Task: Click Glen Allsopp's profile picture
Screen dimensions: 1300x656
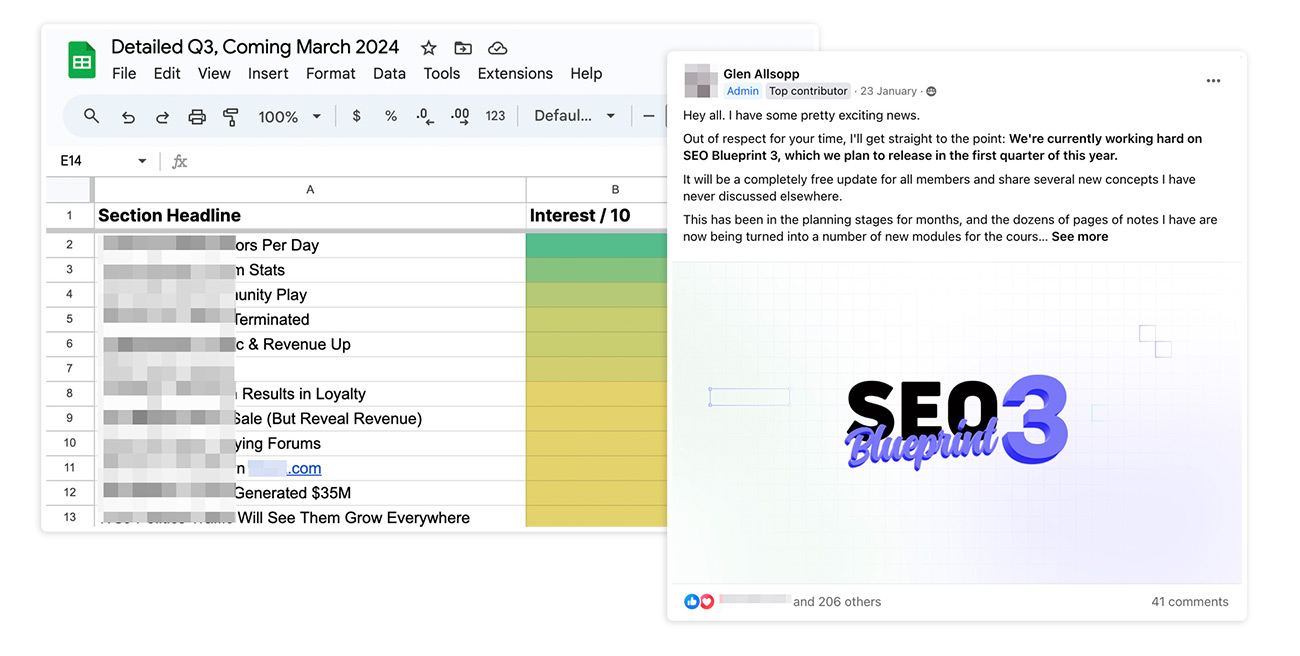Action: pos(701,81)
